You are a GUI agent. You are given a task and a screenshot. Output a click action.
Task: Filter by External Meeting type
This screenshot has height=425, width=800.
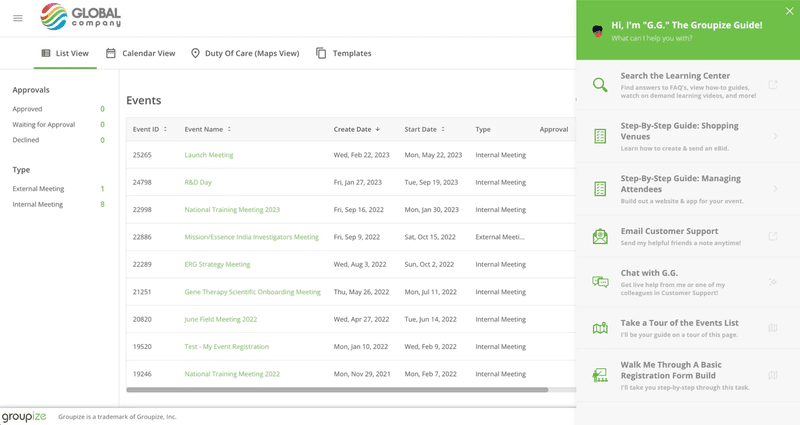click(38, 188)
